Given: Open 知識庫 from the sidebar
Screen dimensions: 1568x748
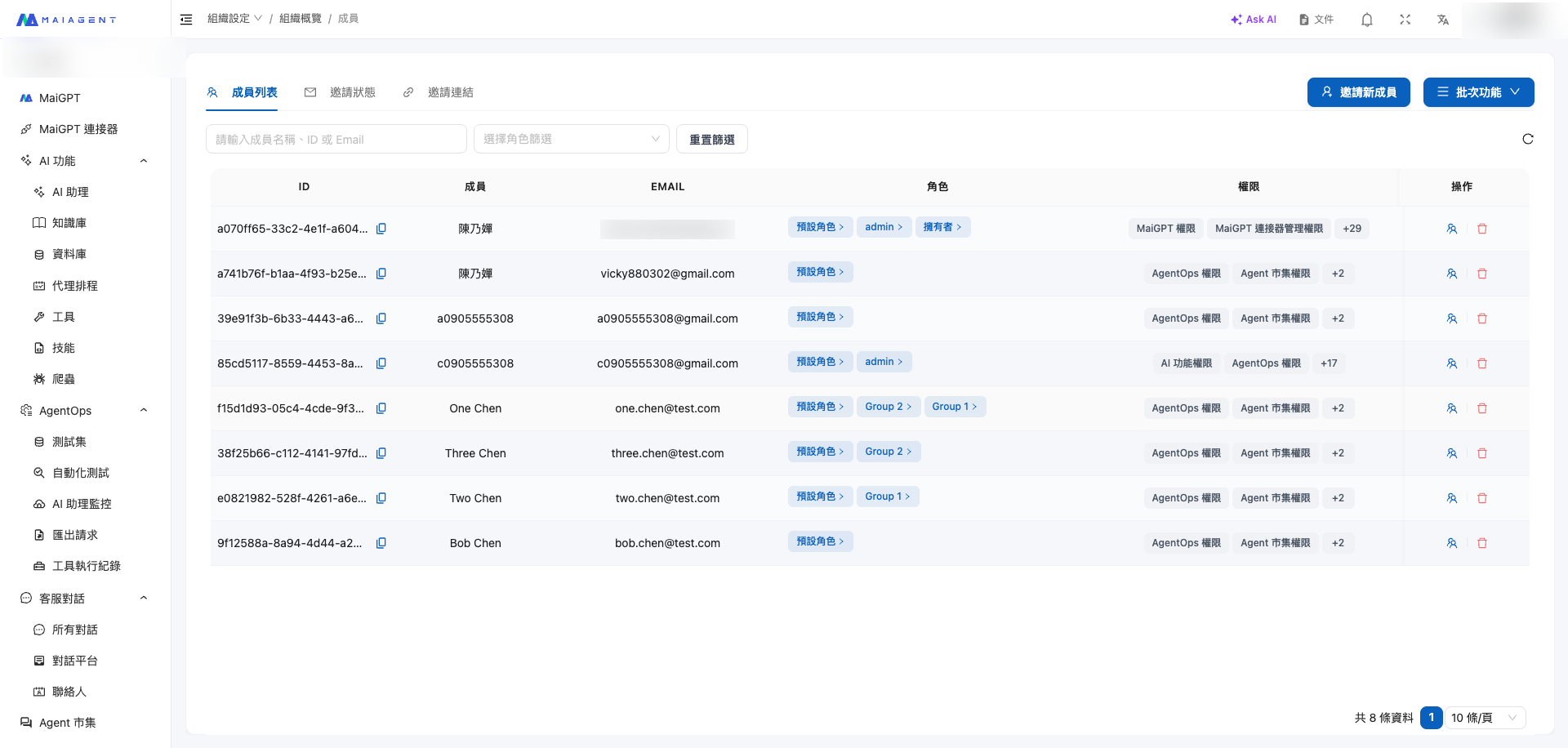Looking at the screenshot, I should [71, 222].
